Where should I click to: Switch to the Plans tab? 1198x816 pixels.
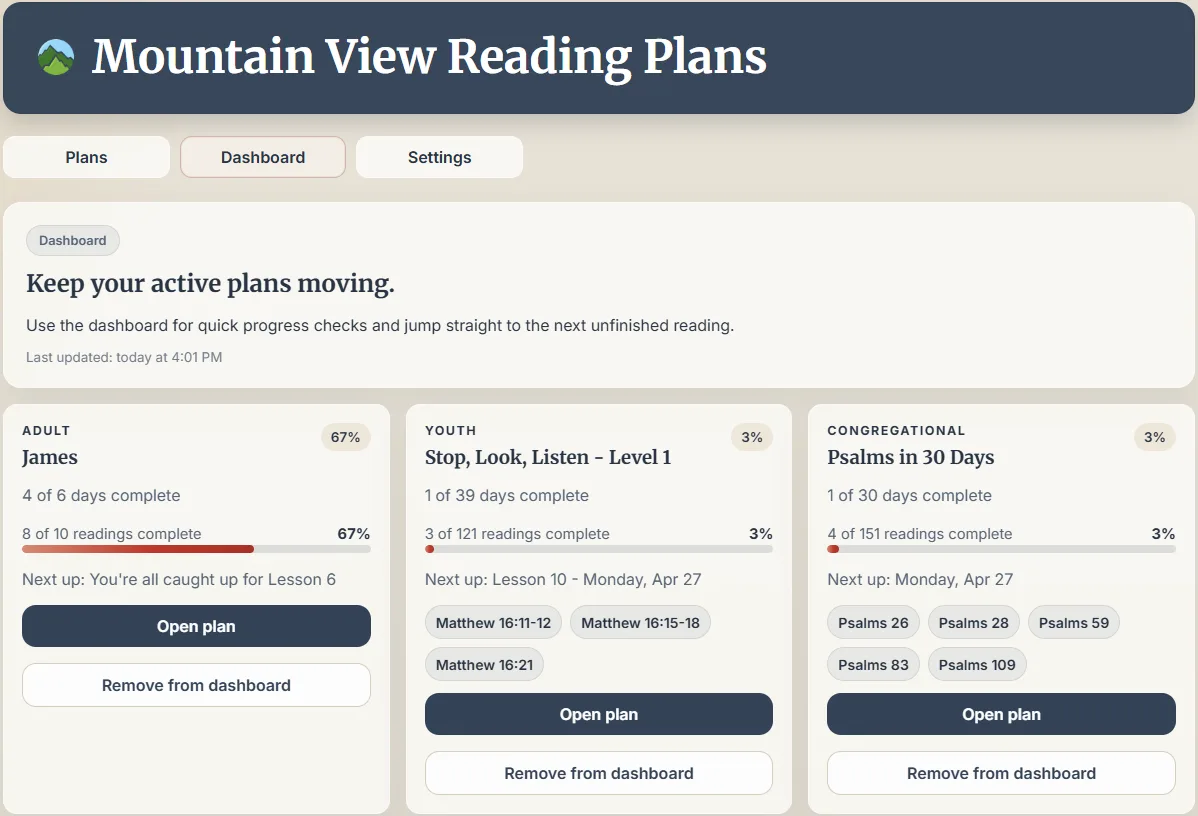pos(86,157)
